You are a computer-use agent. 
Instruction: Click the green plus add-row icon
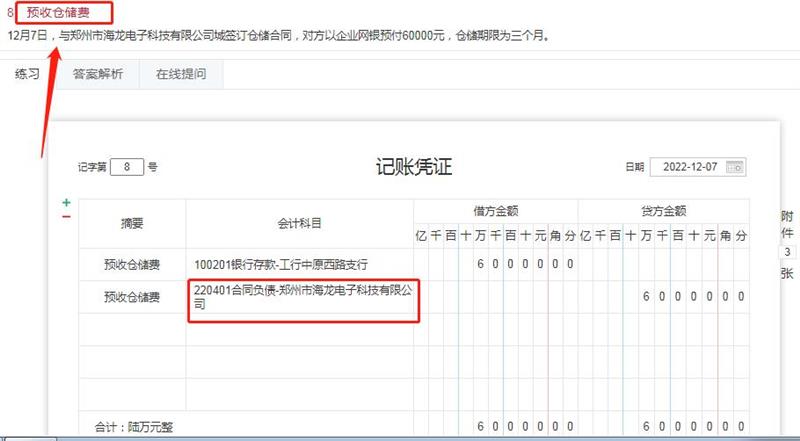(66, 203)
